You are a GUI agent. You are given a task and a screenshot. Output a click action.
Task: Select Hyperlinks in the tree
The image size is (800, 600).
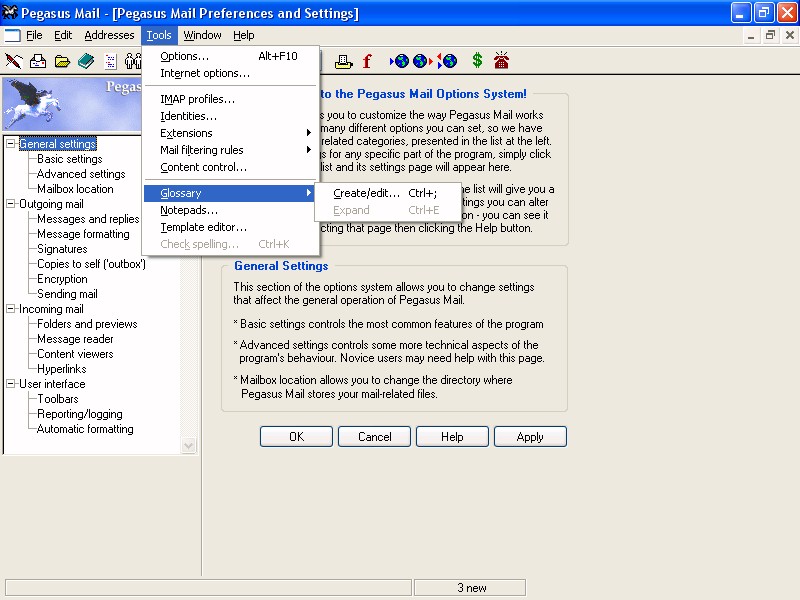click(62, 369)
